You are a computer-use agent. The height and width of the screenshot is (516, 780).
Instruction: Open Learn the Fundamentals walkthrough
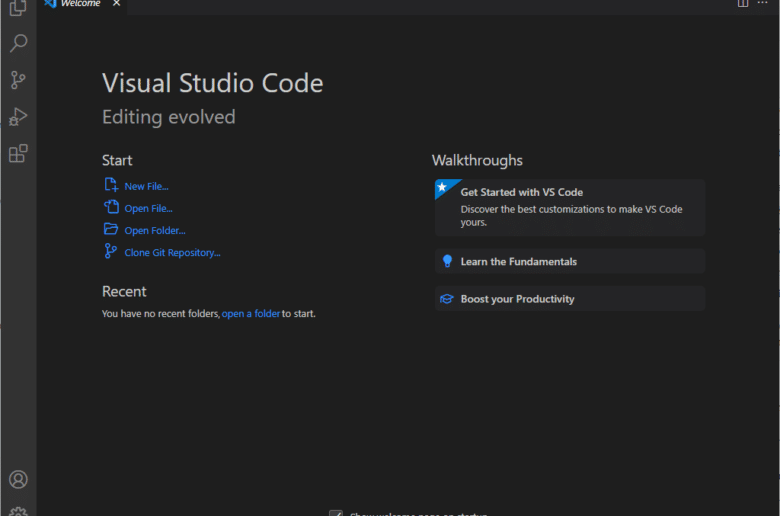570,261
